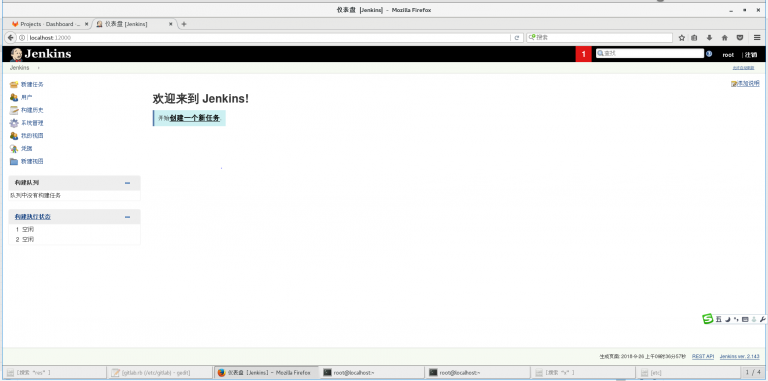
Task: Open the red notification badge showing 1
Action: (x=583, y=54)
